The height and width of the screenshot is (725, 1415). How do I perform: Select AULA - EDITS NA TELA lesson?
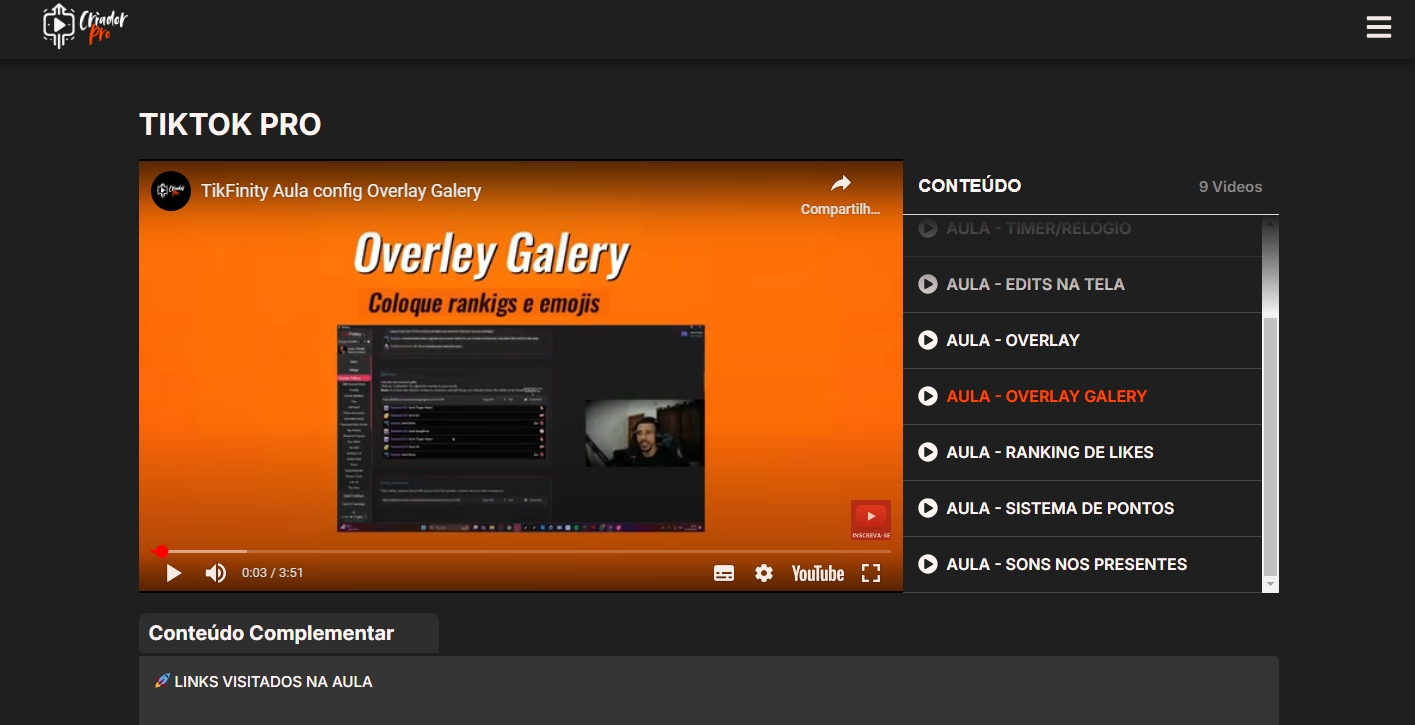1035,284
